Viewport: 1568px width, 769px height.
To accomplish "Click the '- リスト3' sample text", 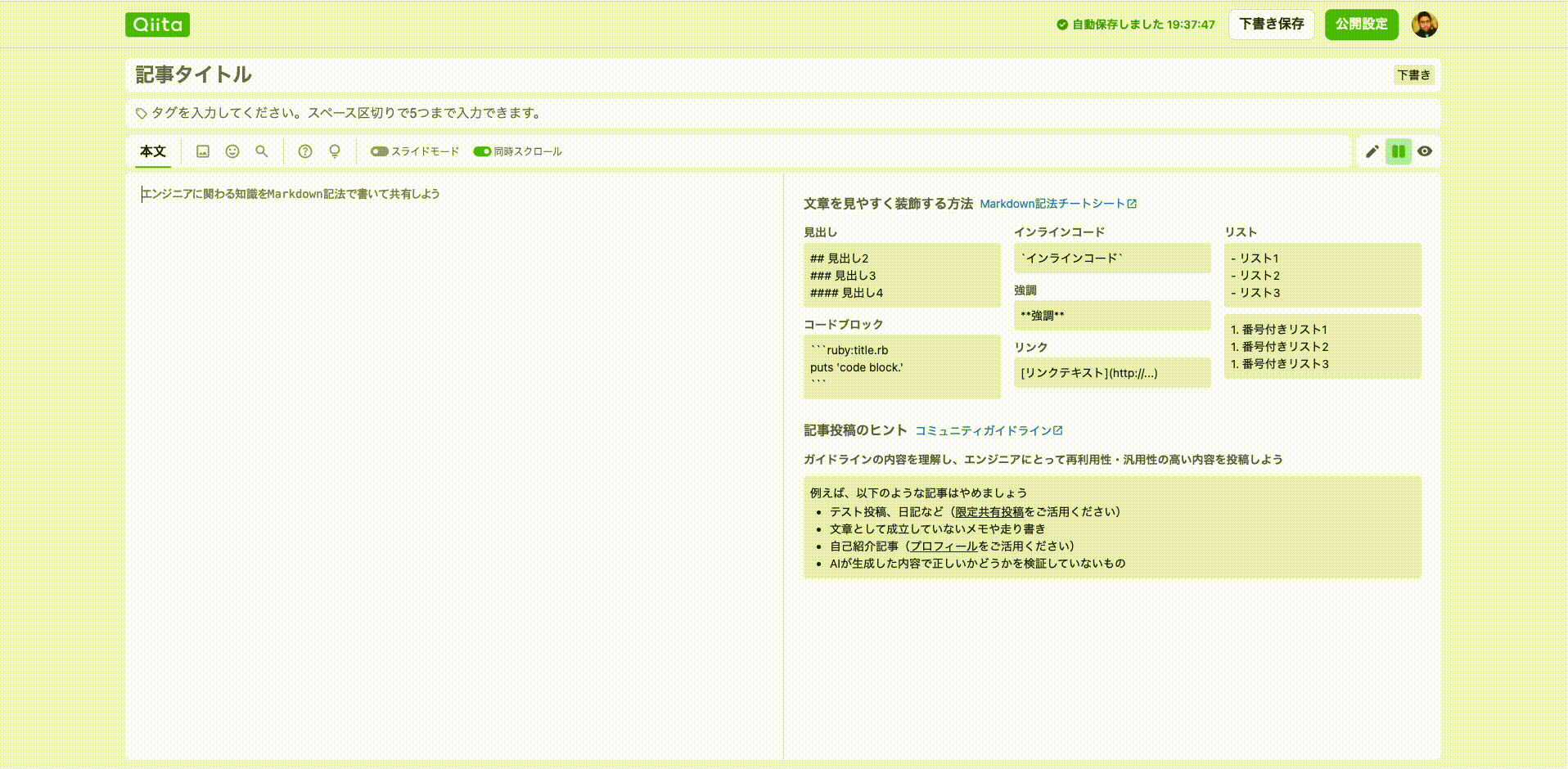I will (1255, 293).
